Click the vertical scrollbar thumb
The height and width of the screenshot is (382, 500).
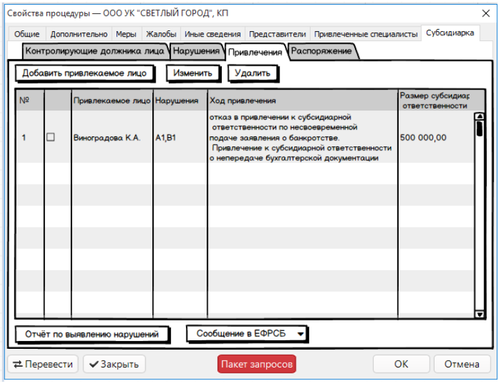479,128
